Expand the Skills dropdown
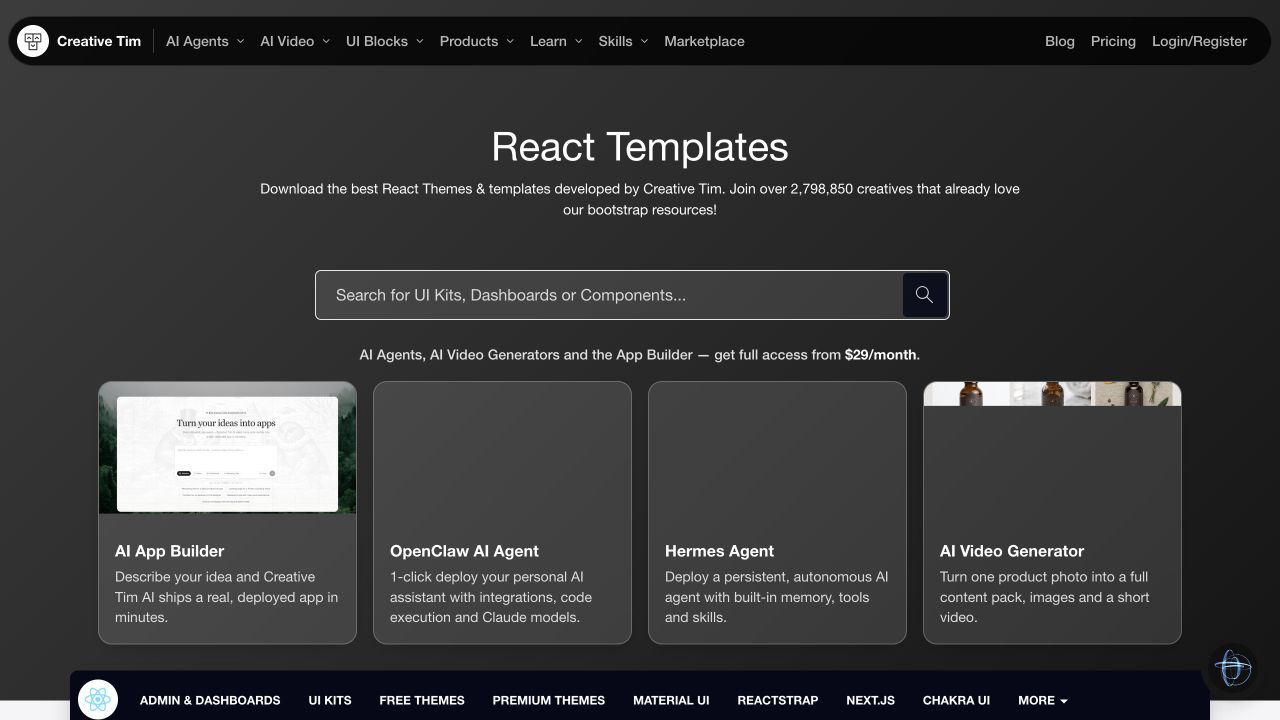Image resolution: width=1280 pixels, height=720 pixels. tap(624, 41)
